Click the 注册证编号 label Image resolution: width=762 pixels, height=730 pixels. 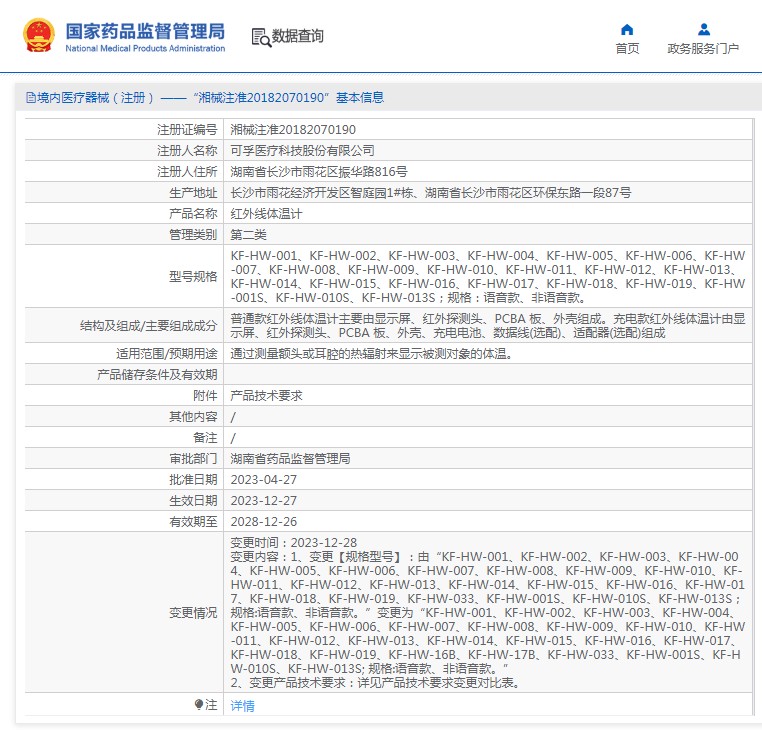coord(187,130)
